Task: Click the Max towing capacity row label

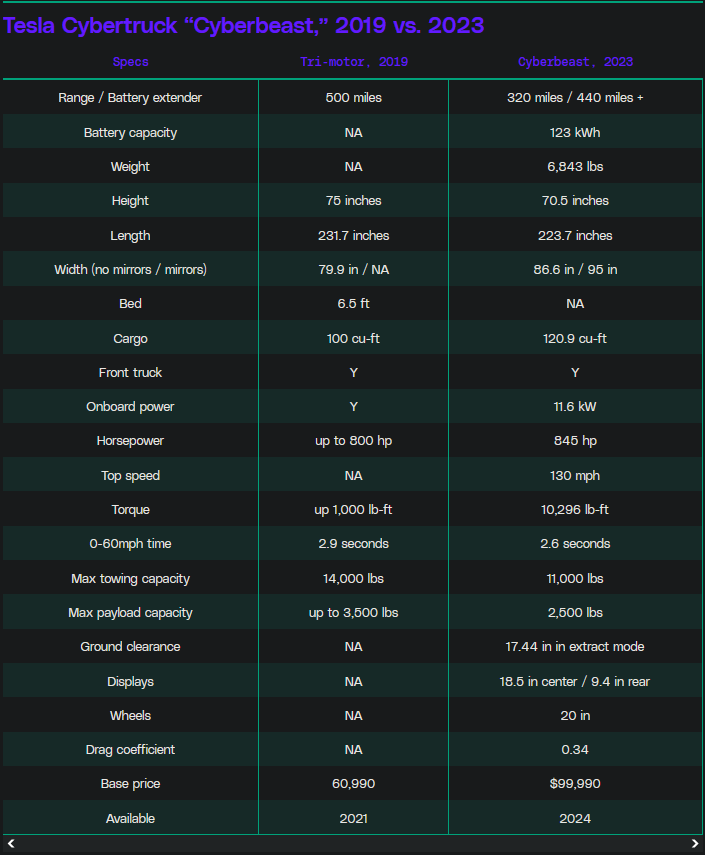Action: coord(130,578)
